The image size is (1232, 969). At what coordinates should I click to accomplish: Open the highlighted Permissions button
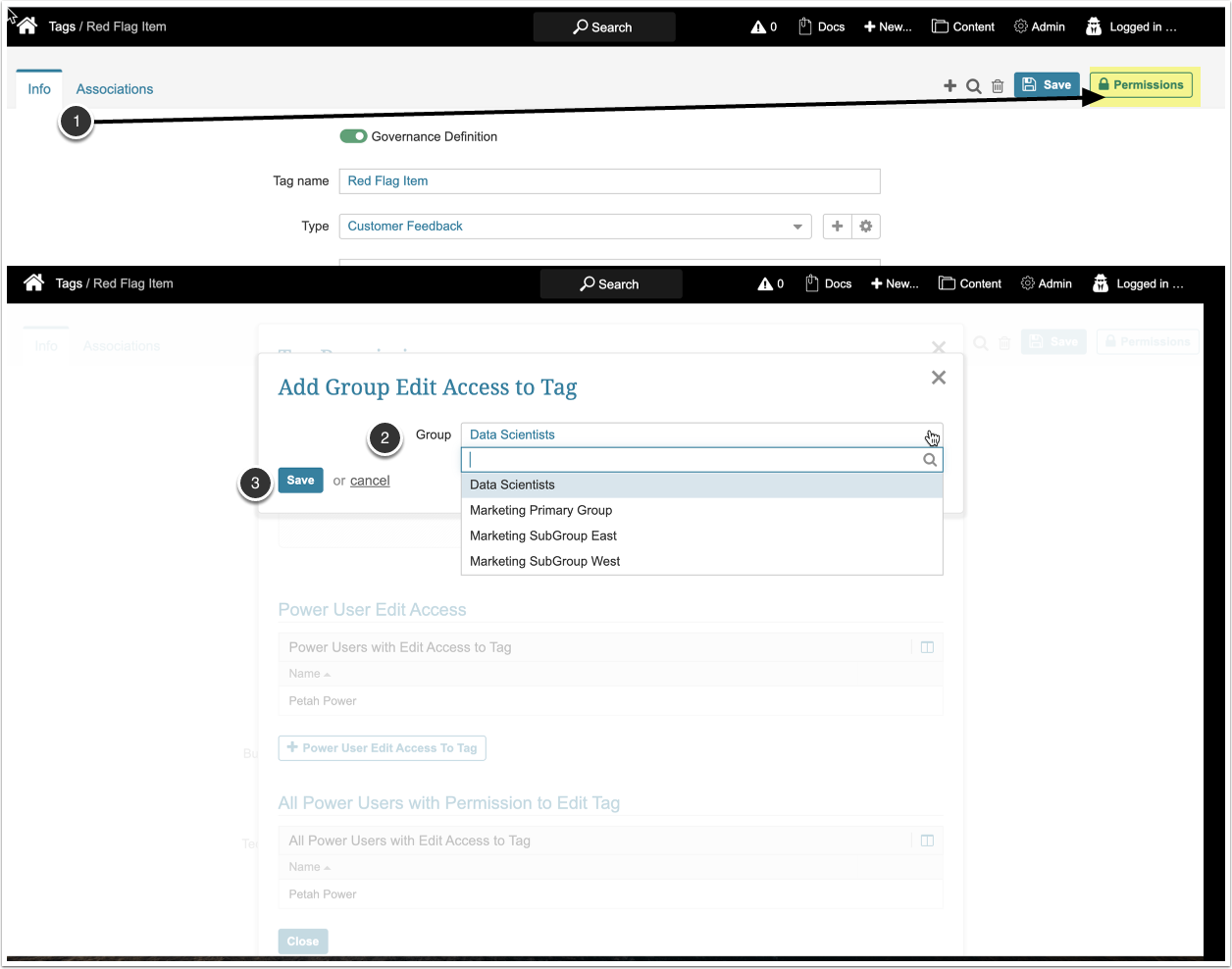pyautogui.click(x=1142, y=85)
